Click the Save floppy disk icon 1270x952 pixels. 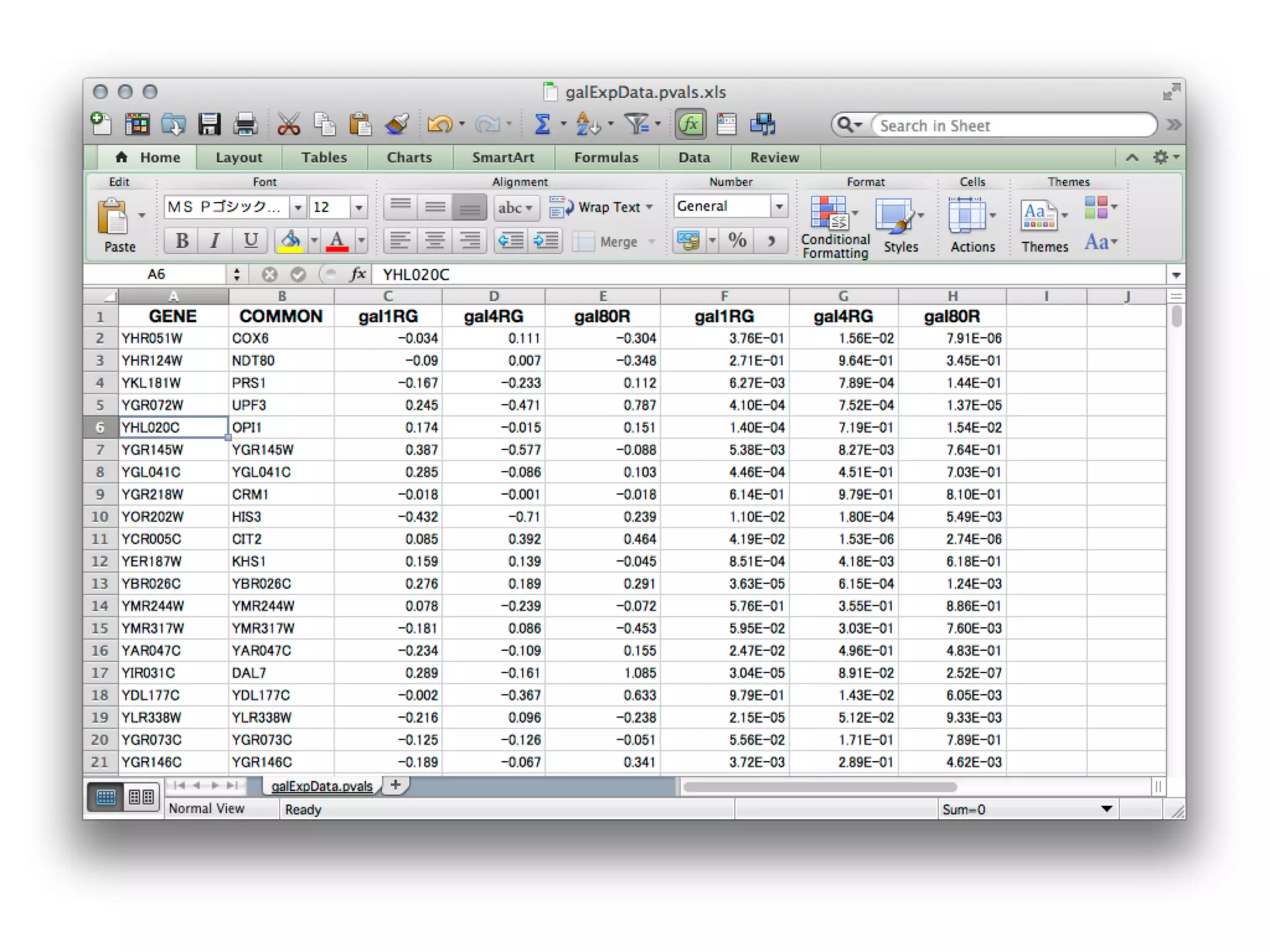[x=210, y=125]
